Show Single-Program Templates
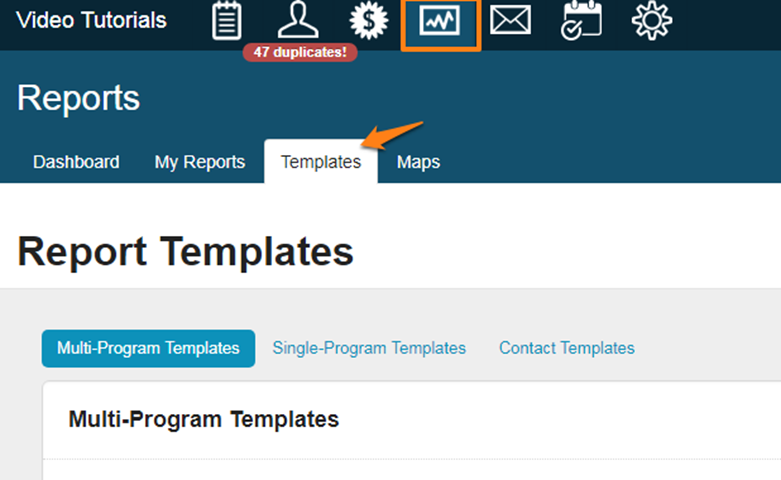 369,348
